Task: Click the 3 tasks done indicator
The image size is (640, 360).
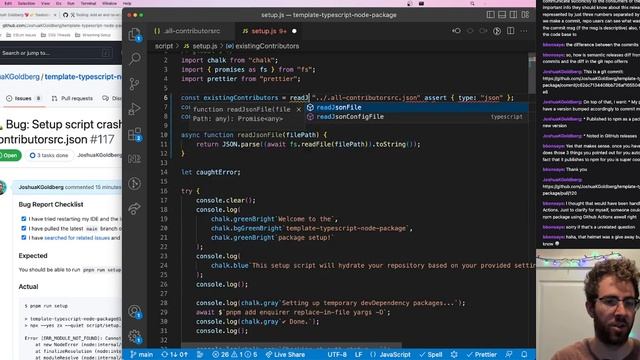Action: tap(49, 156)
